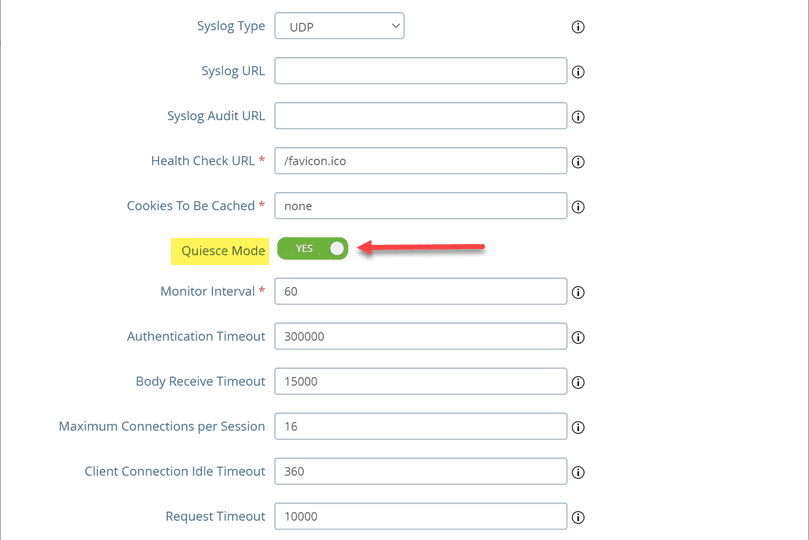This screenshot has height=540, width=809.
Task: Click the Authentication Timeout info icon
Action: click(x=578, y=338)
